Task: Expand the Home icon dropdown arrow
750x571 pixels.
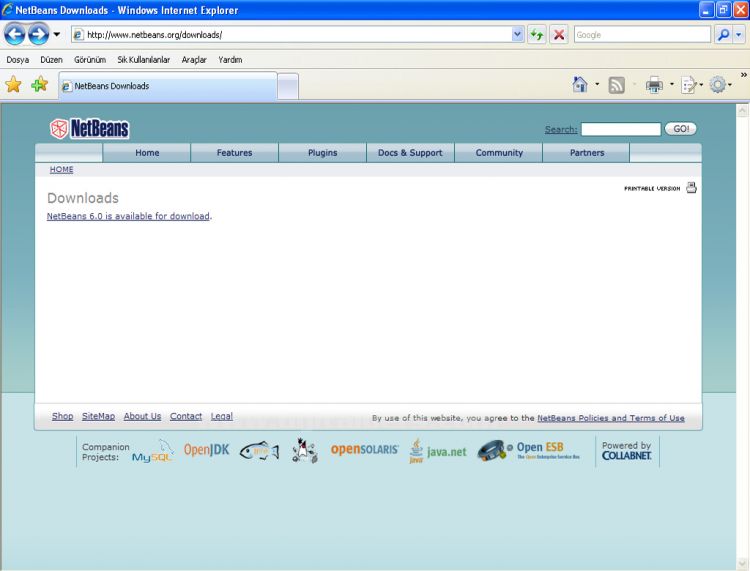Action: point(597,85)
